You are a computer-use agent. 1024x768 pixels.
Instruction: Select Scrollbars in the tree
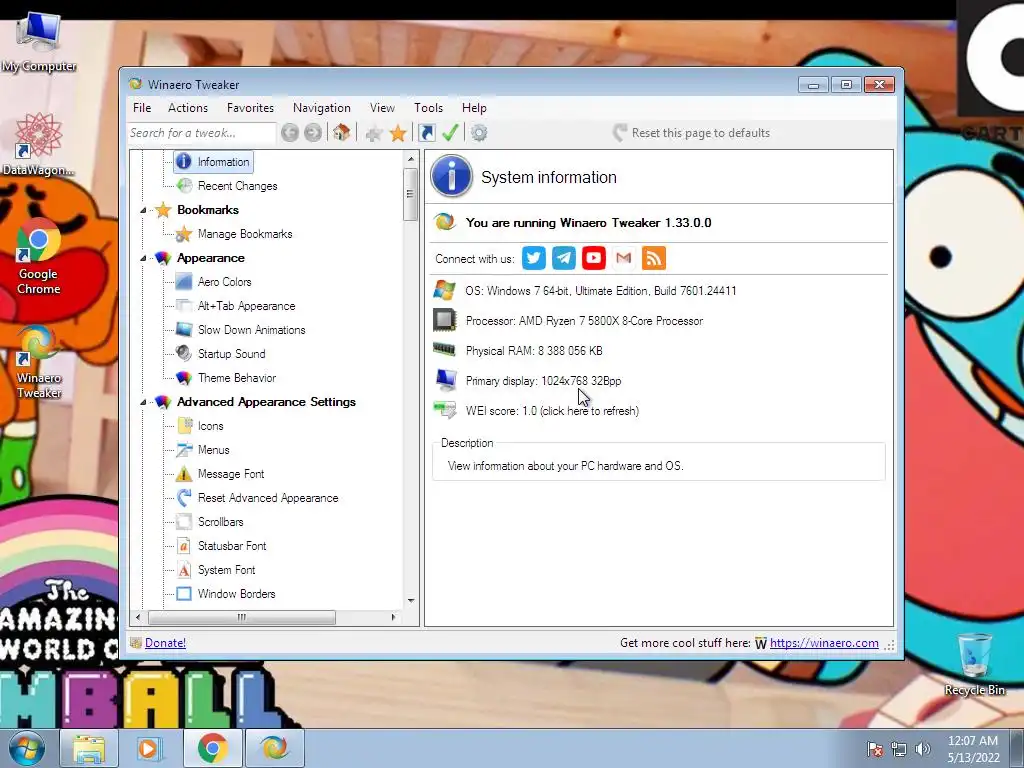coord(221,522)
